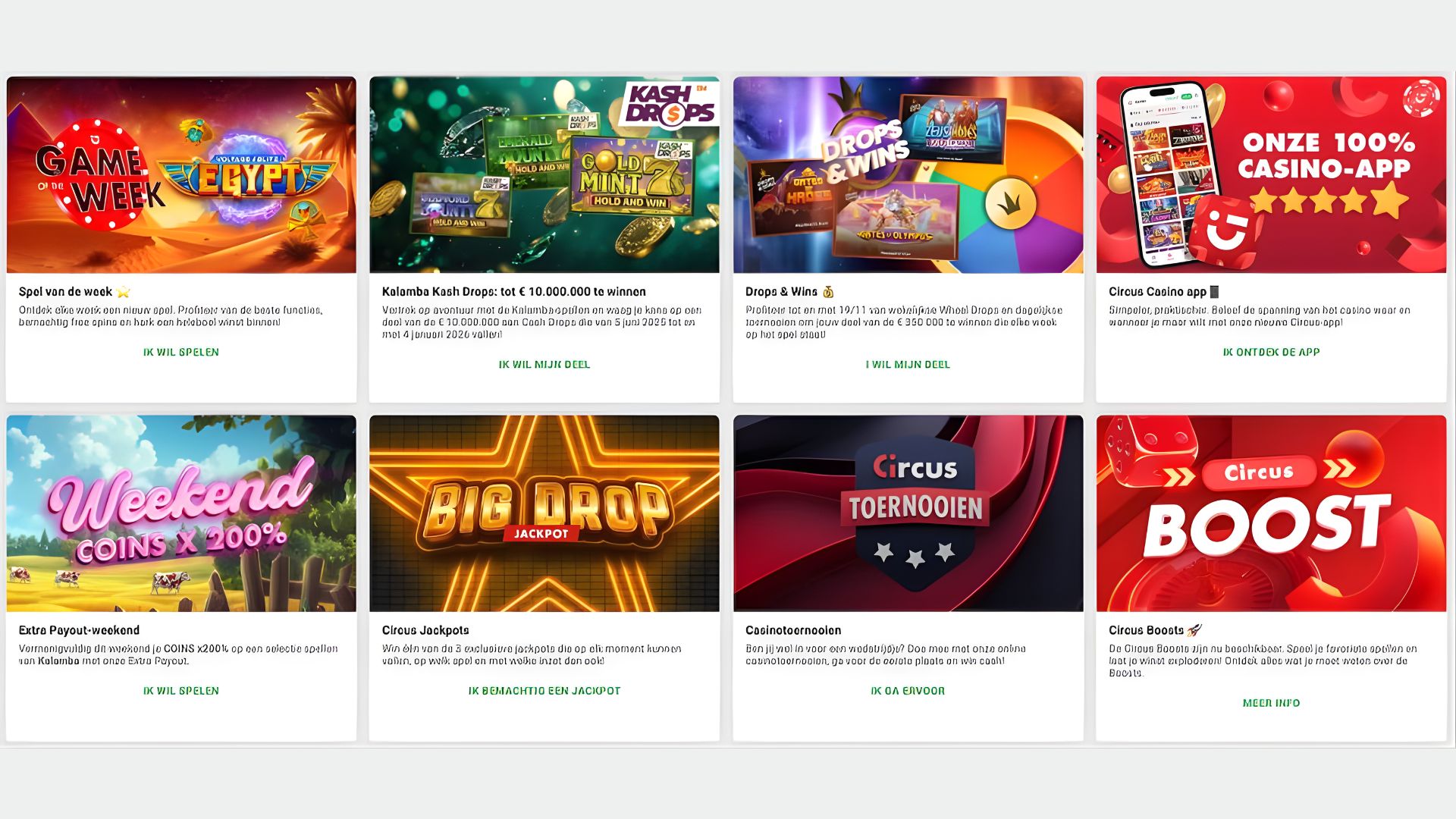Click the rocket icon beside Circus Boosts
Image resolution: width=1456 pixels, height=819 pixels.
pyautogui.click(x=1194, y=630)
